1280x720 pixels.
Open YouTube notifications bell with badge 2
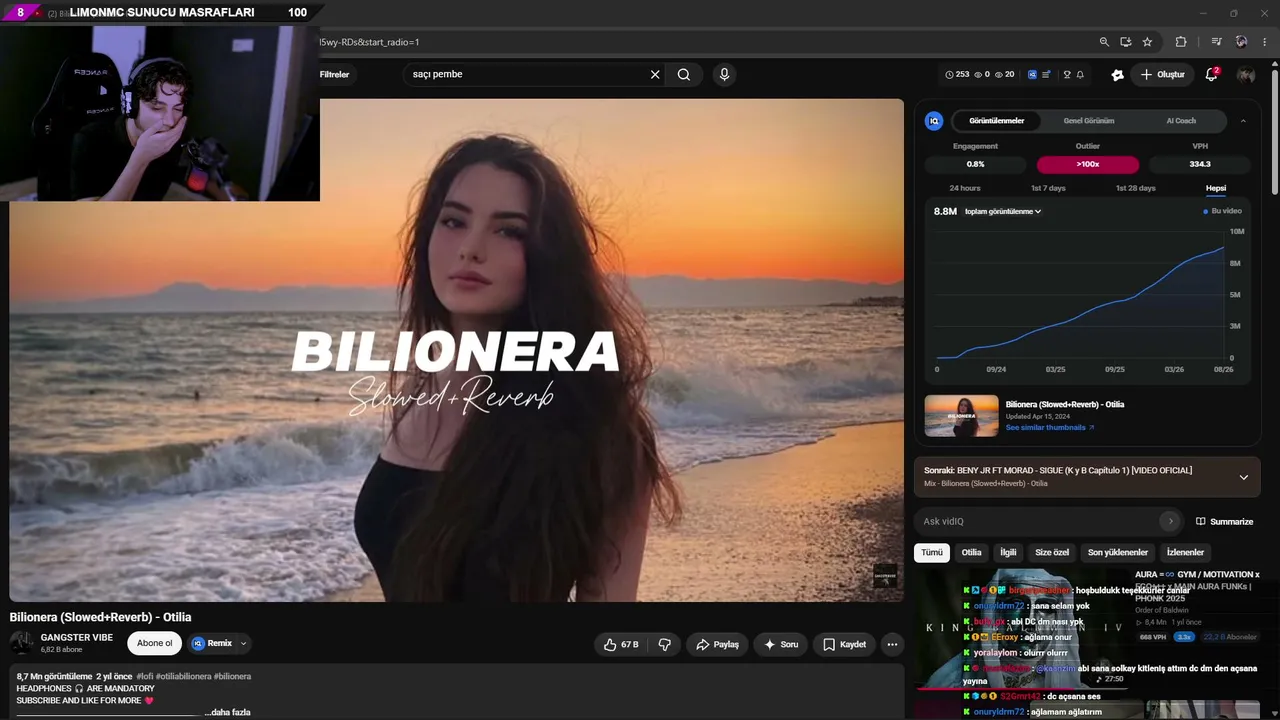1212,74
